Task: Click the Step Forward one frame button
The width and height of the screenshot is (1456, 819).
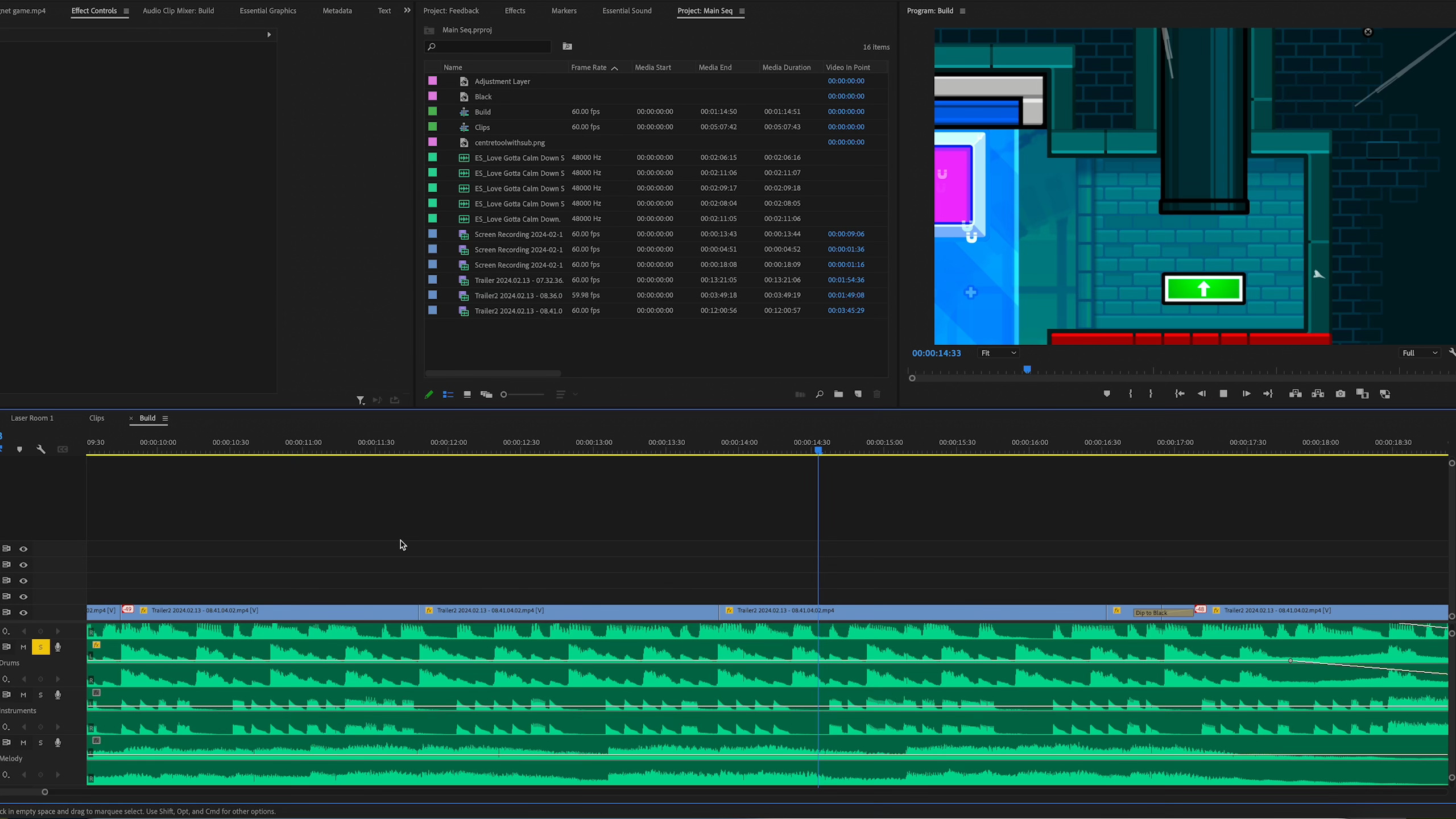Action: pos(1246,394)
